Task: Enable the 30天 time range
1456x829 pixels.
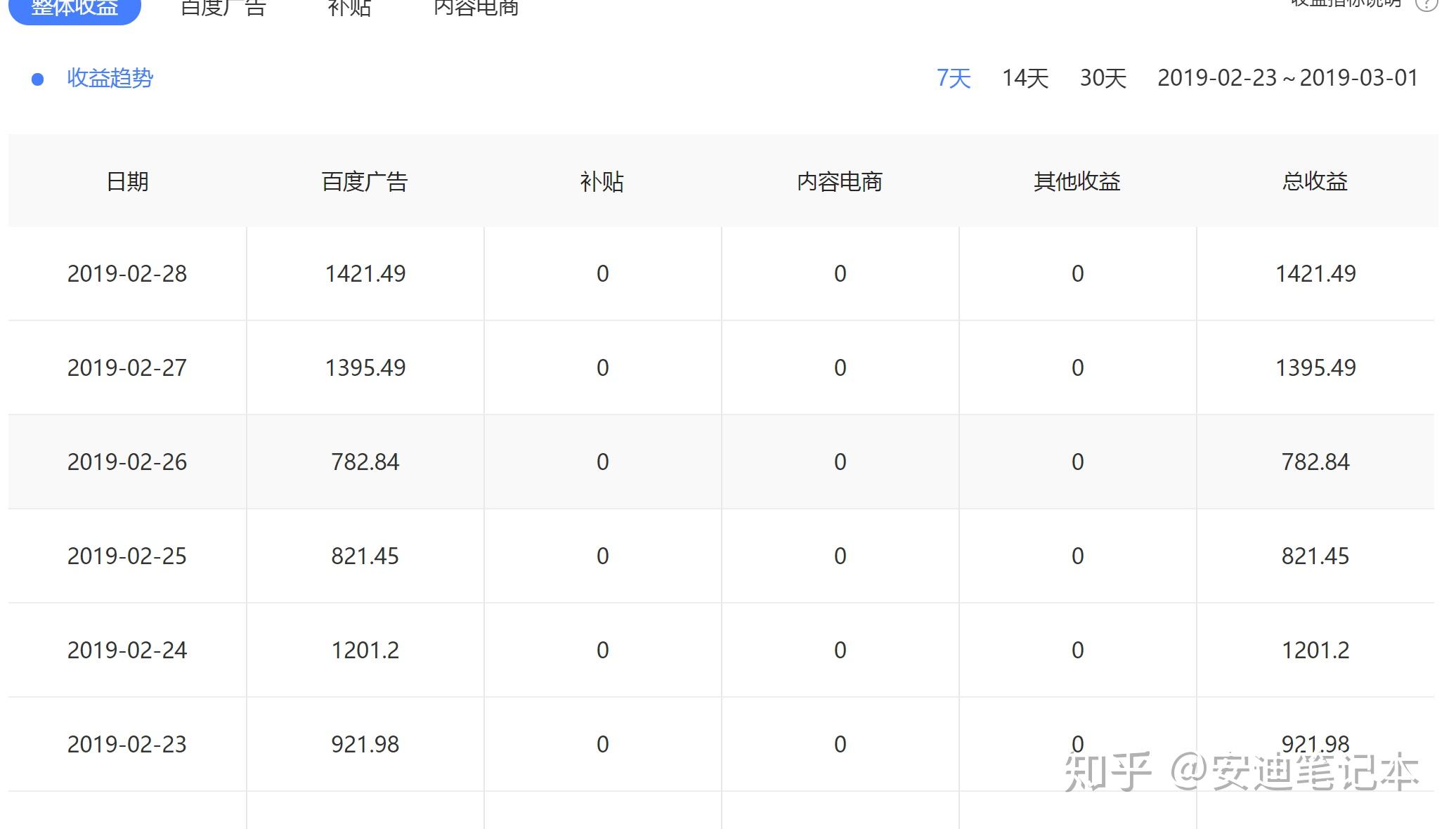Action: click(x=1104, y=79)
